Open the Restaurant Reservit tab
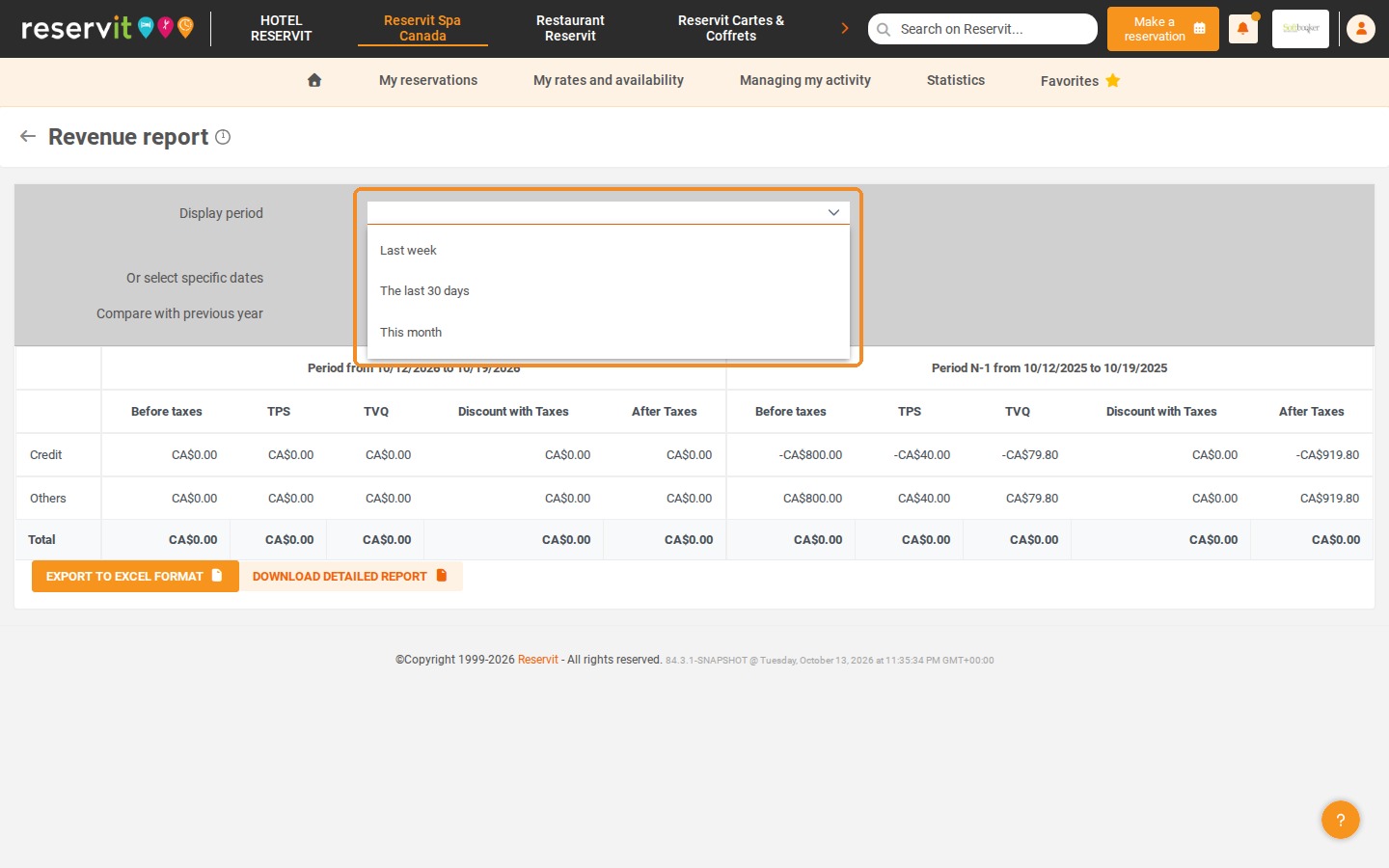This screenshot has height=868, width=1389. pos(570,28)
